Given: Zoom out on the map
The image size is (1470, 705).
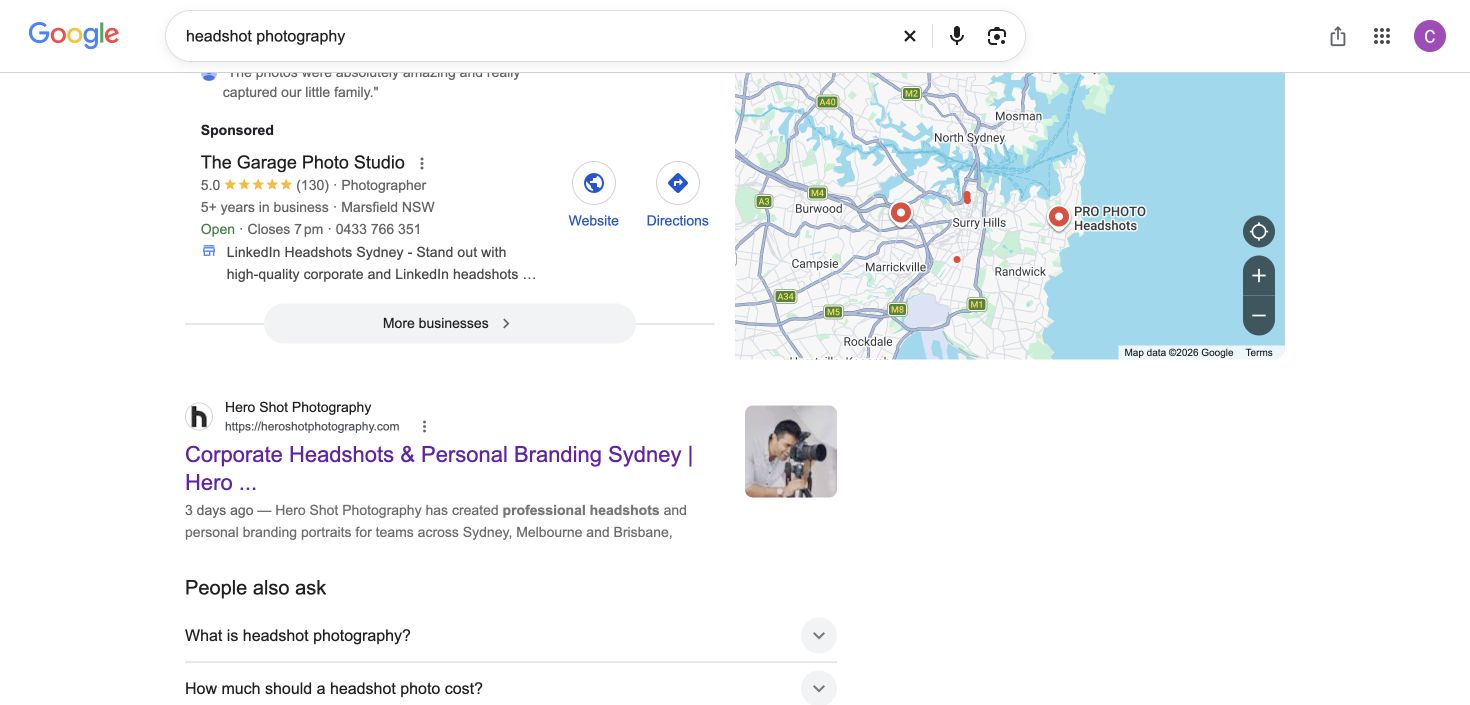Looking at the screenshot, I should pyautogui.click(x=1259, y=316).
